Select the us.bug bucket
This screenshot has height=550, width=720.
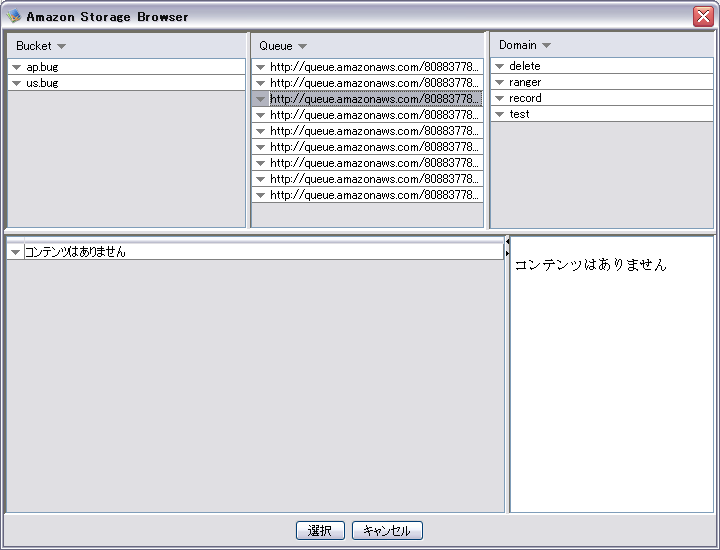tap(42, 83)
